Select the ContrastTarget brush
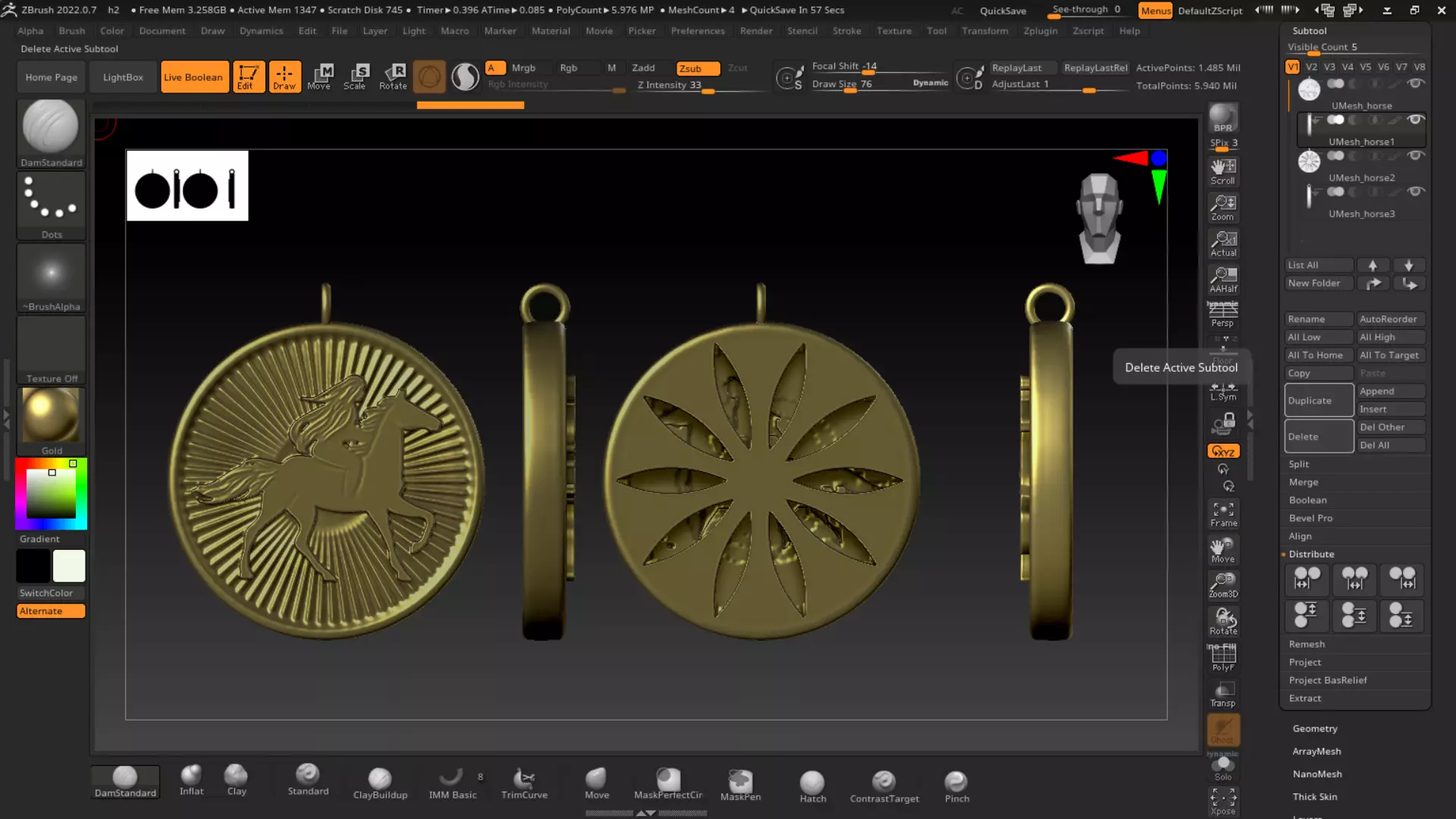 tap(884, 786)
